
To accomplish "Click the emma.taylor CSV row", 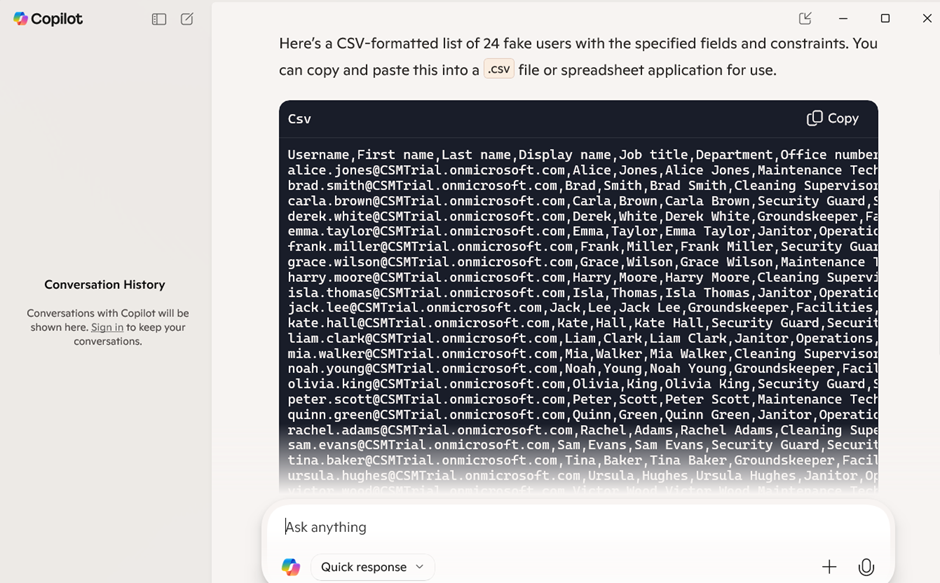I will tap(582, 232).
